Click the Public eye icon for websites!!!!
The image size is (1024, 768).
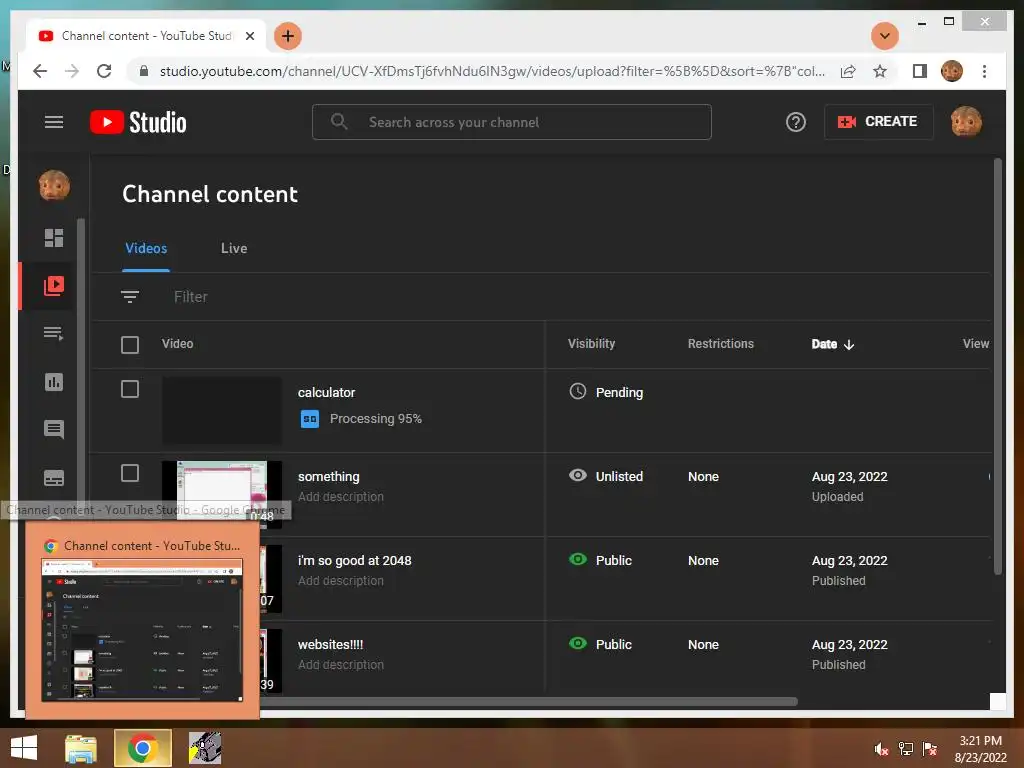coord(578,643)
